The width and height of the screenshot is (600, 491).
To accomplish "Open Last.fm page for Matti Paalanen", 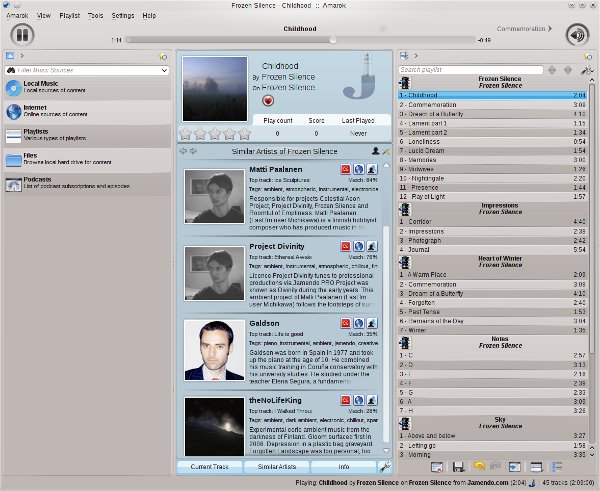I will pos(345,170).
